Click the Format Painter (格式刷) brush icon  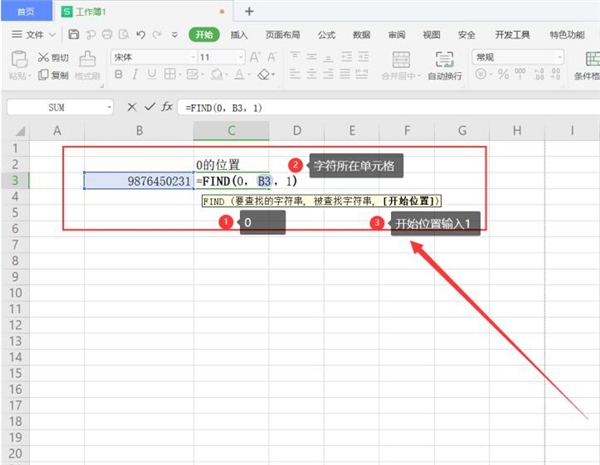[87, 58]
